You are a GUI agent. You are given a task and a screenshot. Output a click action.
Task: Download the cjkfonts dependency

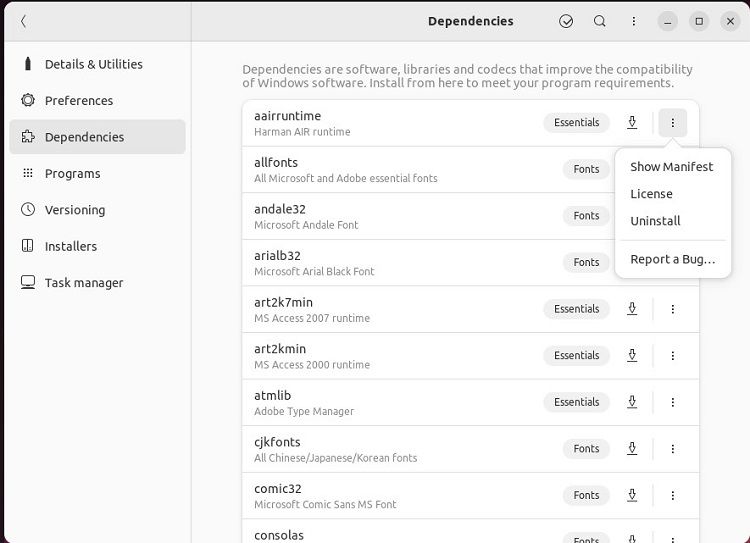coord(632,449)
